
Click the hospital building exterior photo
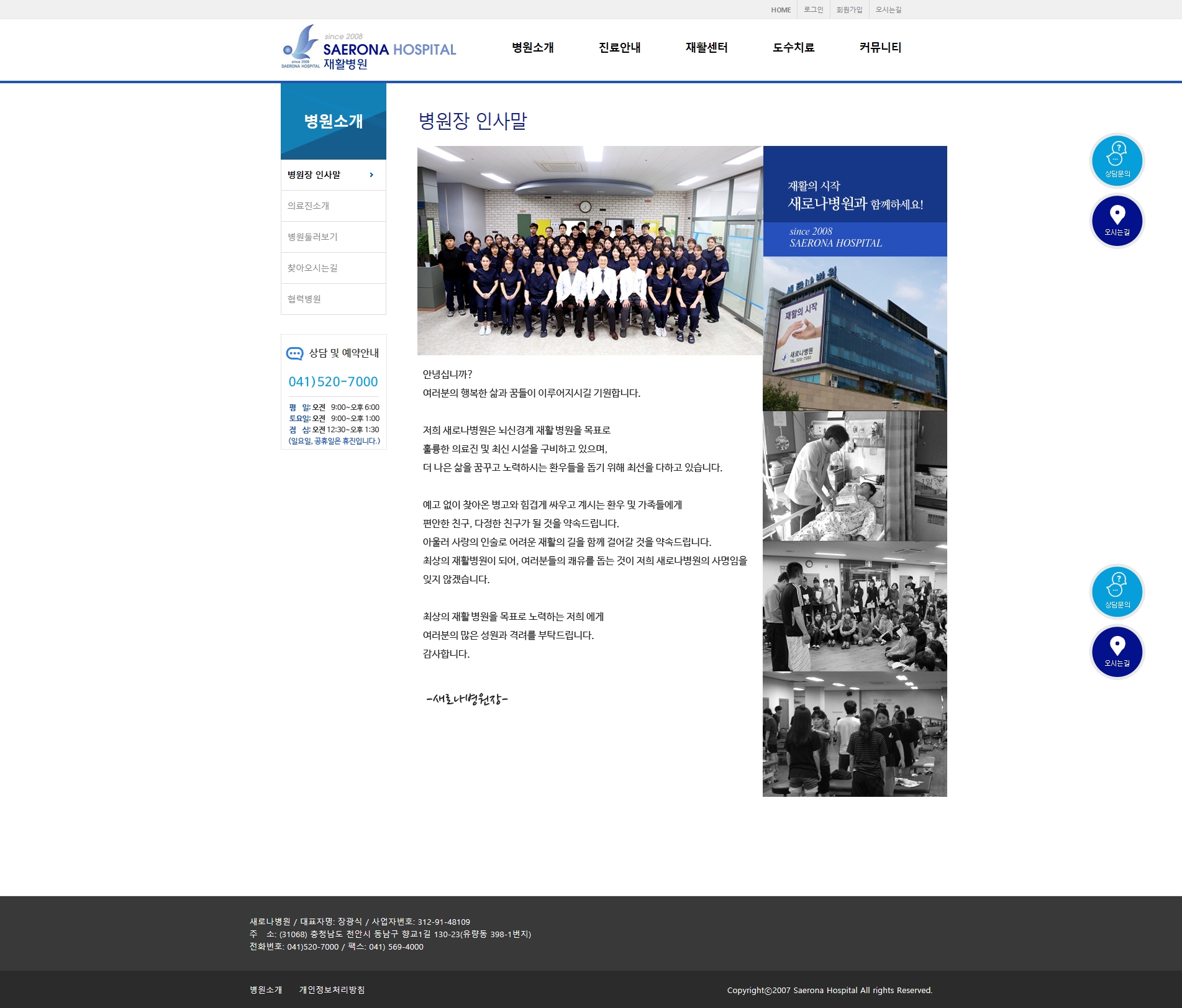click(855, 334)
